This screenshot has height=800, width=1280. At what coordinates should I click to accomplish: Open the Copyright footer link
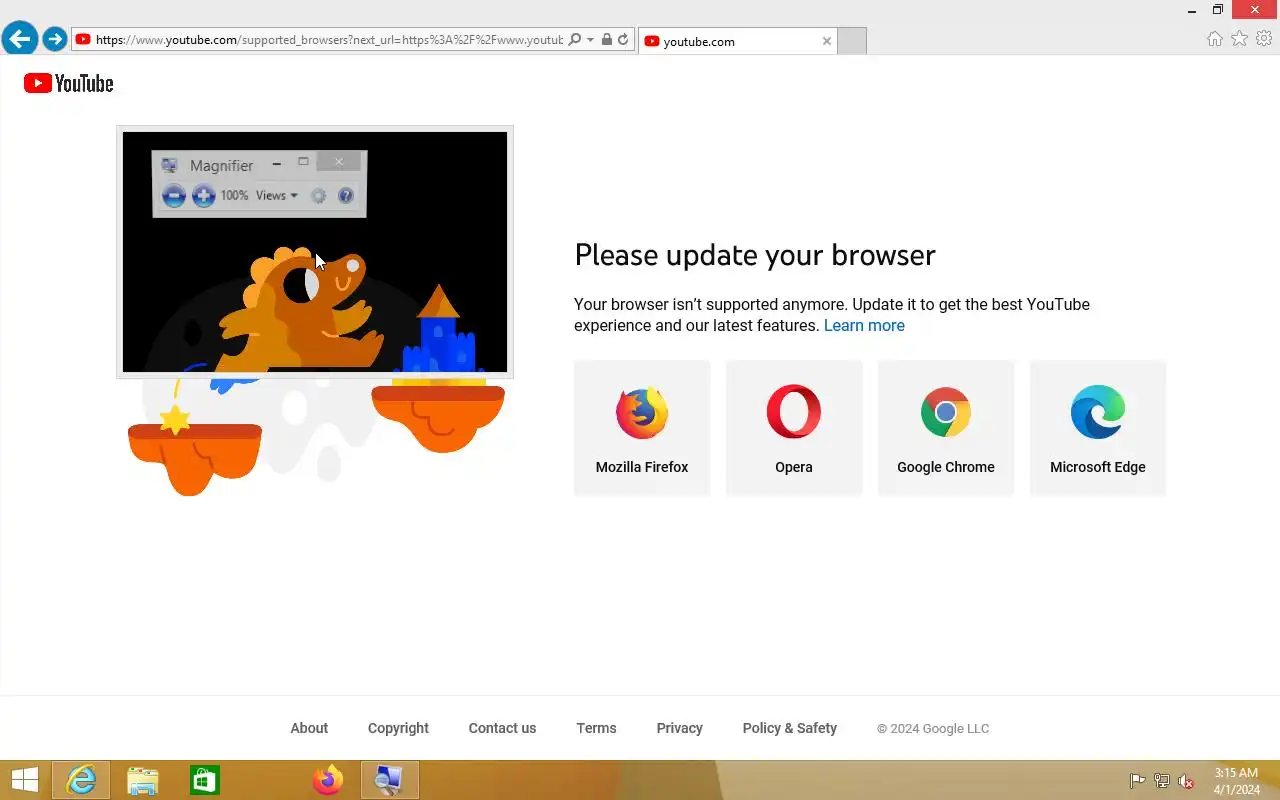click(x=398, y=728)
